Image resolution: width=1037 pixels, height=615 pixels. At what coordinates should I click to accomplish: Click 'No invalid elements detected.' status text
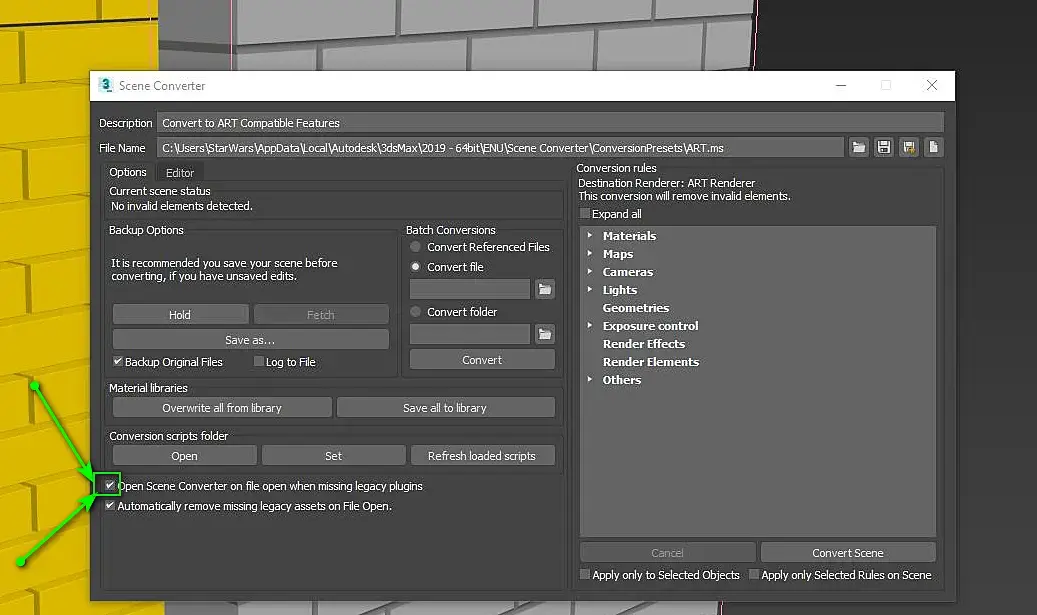click(182, 206)
